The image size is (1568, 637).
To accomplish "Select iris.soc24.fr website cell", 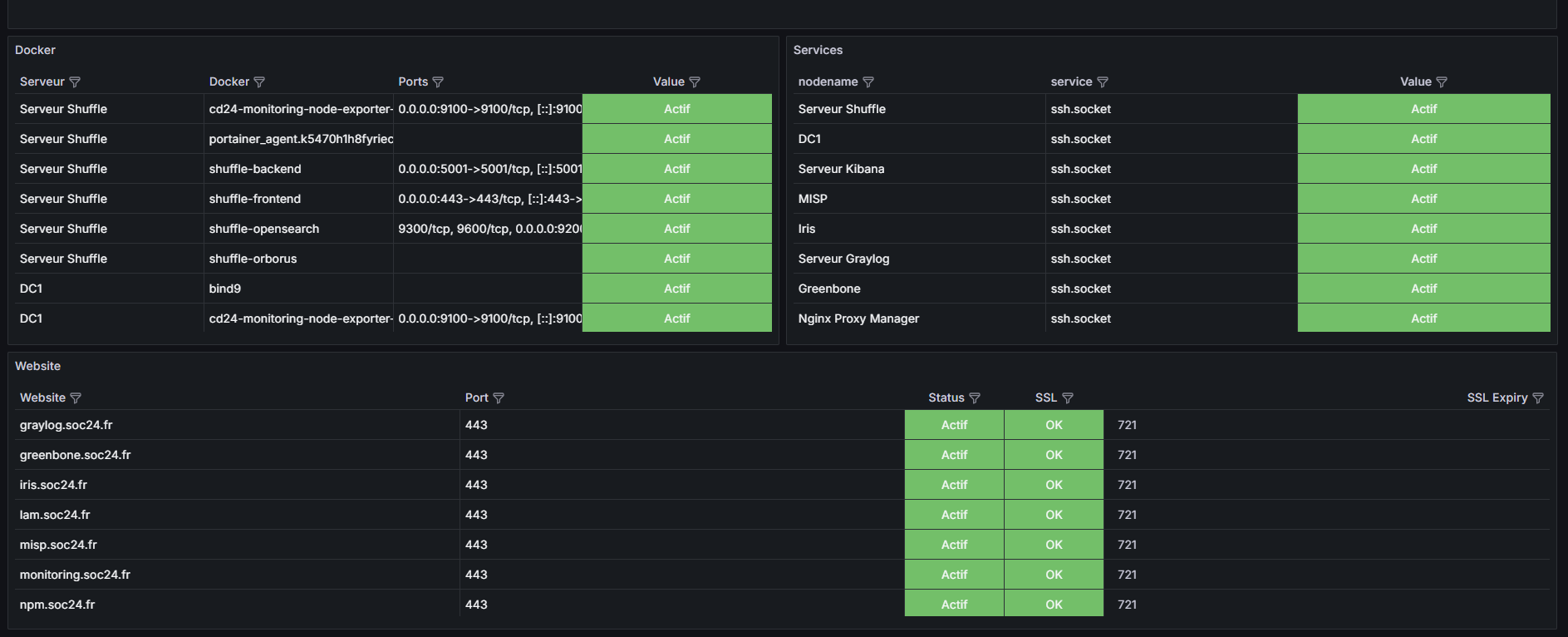I will [237, 485].
